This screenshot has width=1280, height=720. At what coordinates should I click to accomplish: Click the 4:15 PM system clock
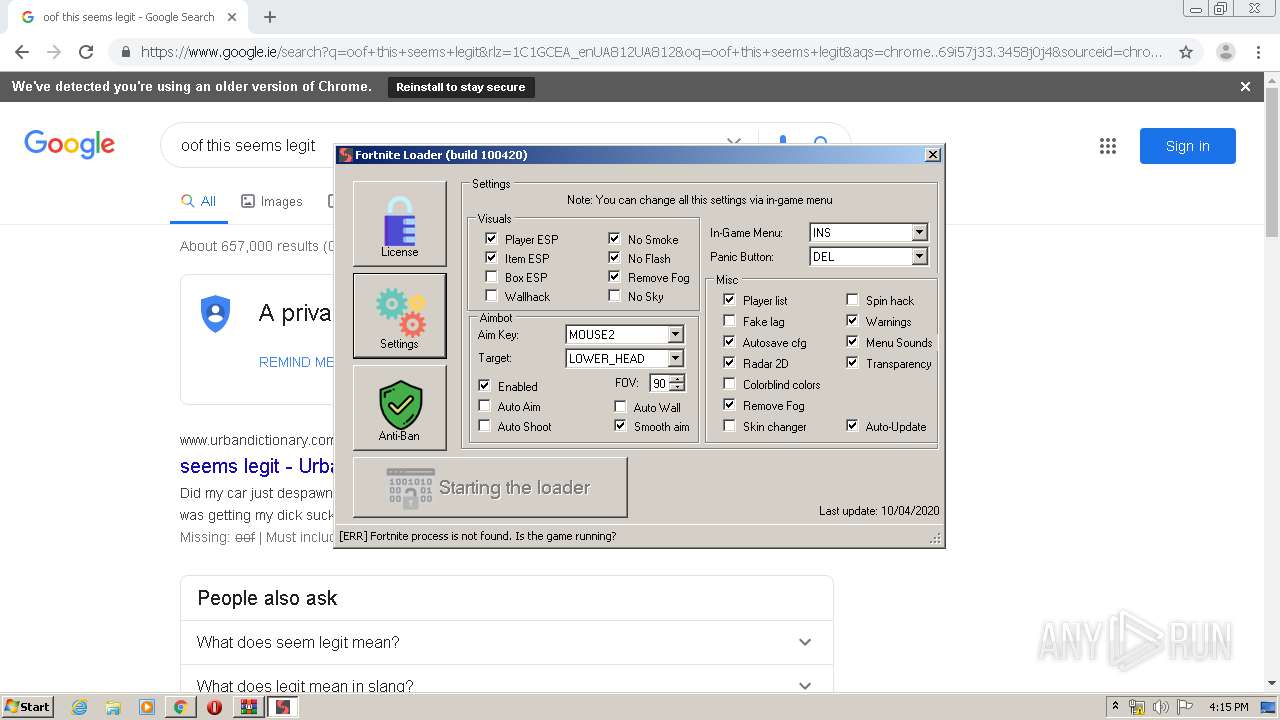click(x=1228, y=707)
